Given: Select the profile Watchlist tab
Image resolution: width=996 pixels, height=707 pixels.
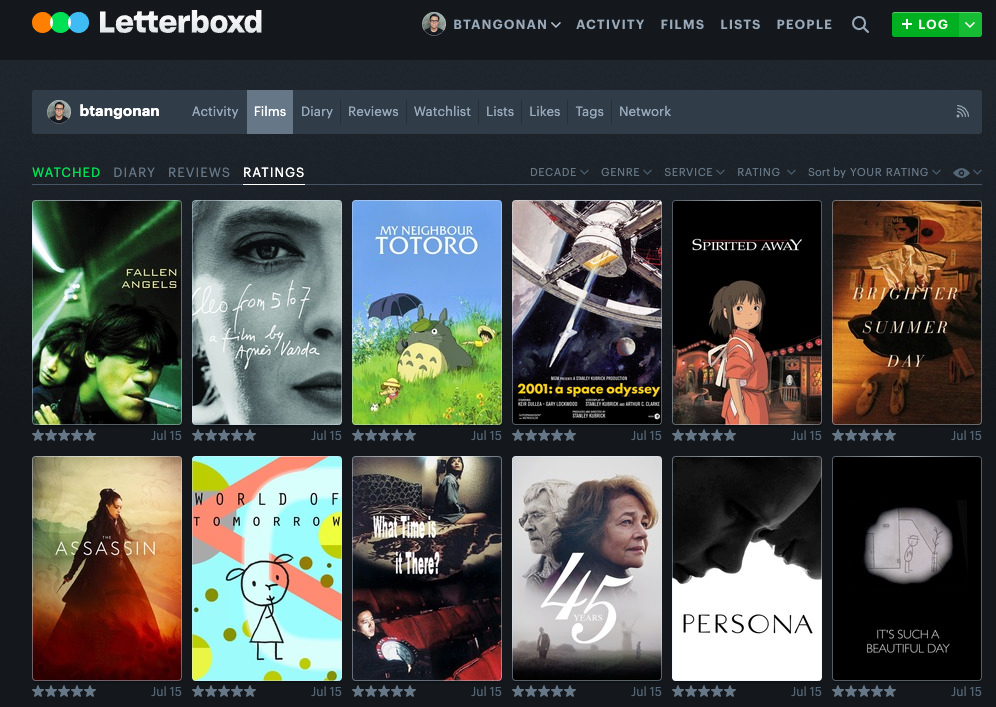Looking at the screenshot, I should click(x=442, y=112).
